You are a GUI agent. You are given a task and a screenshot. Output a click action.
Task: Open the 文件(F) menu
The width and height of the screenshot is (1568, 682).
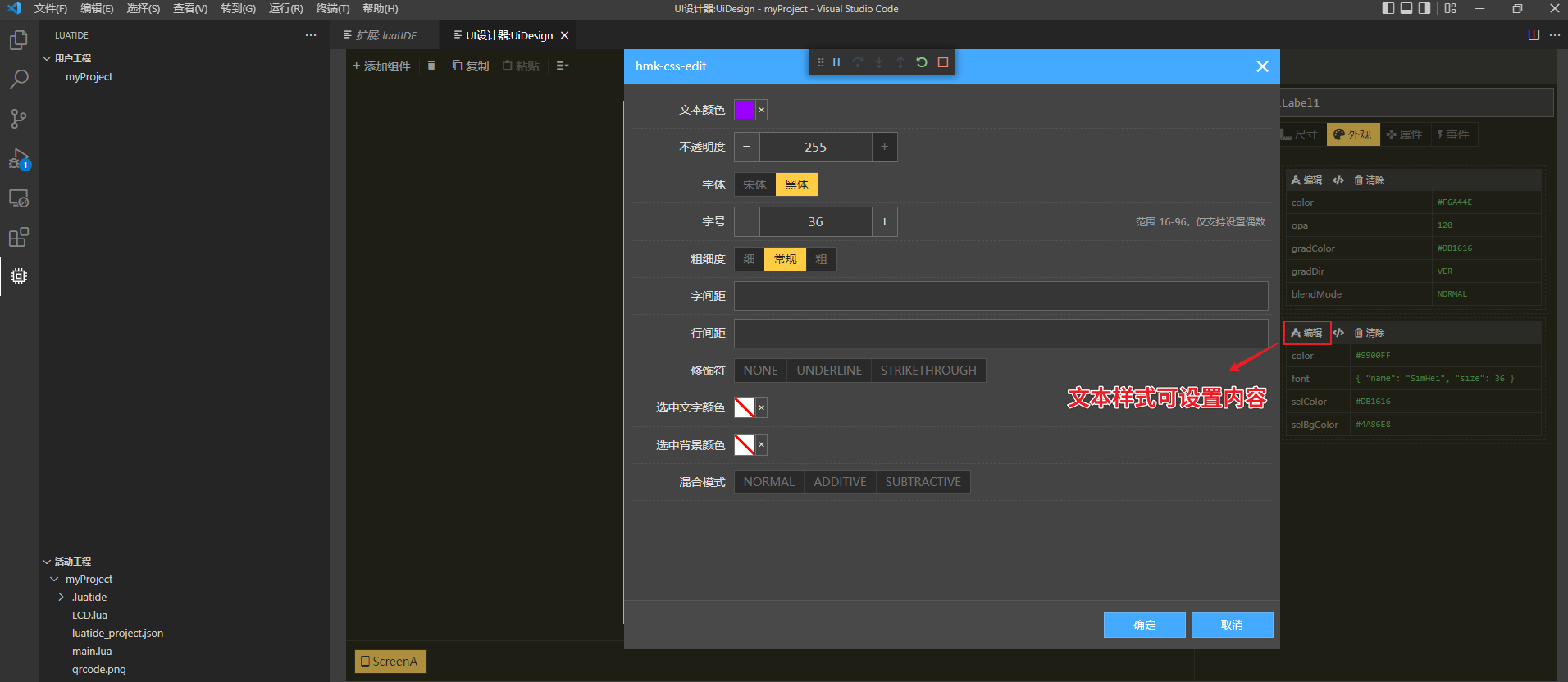[51, 9]
